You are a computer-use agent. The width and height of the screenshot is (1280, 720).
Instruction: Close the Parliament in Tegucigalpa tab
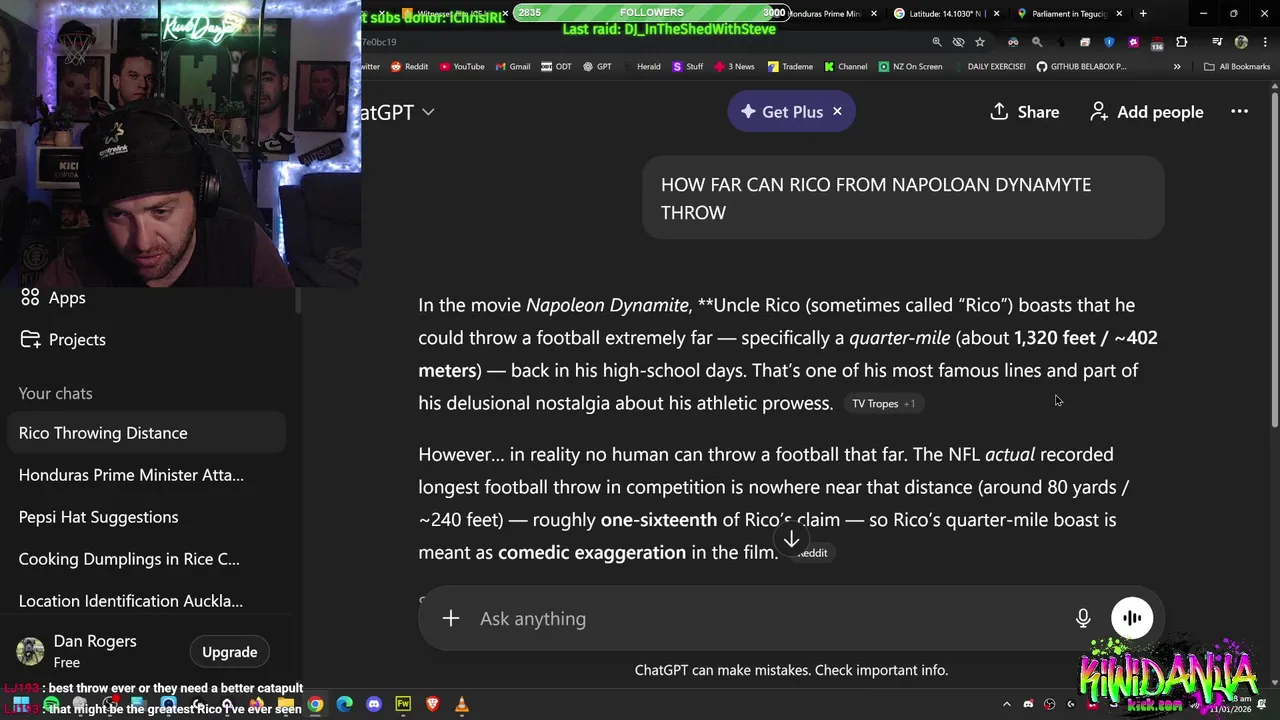click(1119, 14)
